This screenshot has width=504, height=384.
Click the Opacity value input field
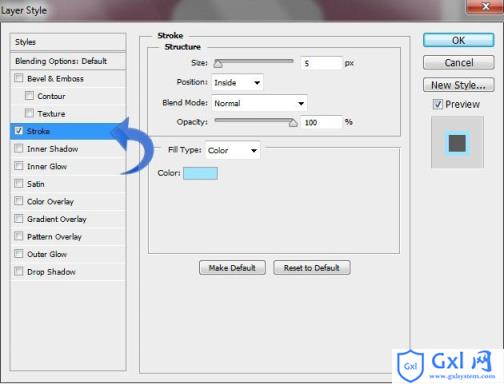point(321,122)
